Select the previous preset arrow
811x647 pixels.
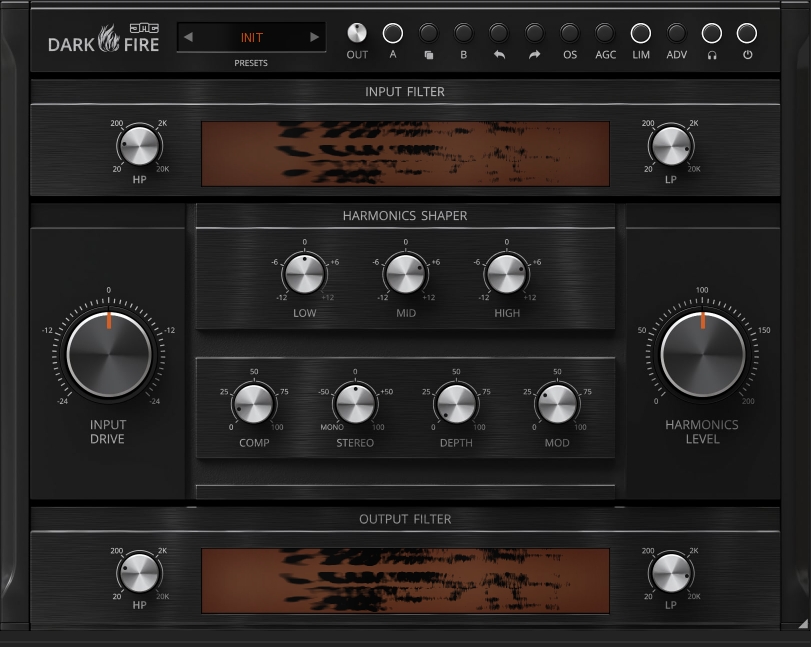click(188, 37)
